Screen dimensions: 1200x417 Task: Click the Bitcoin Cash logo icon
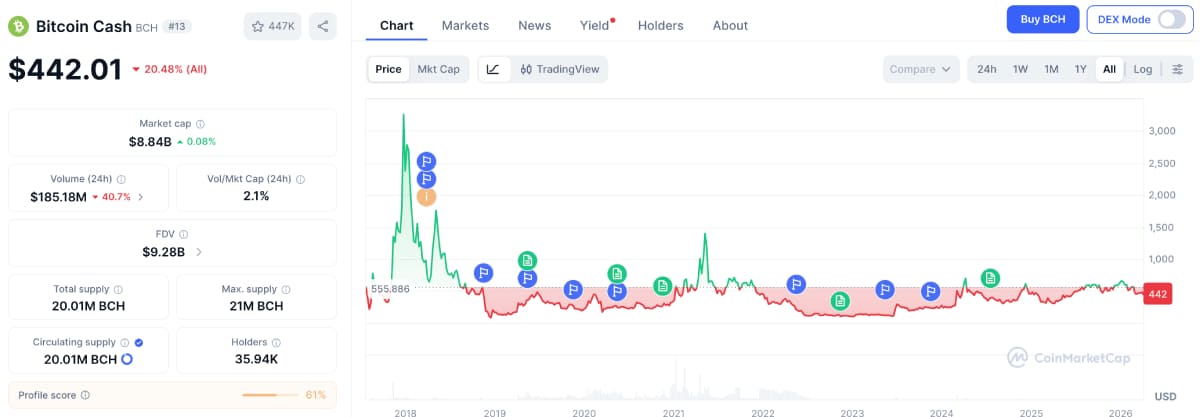point(18,26)
